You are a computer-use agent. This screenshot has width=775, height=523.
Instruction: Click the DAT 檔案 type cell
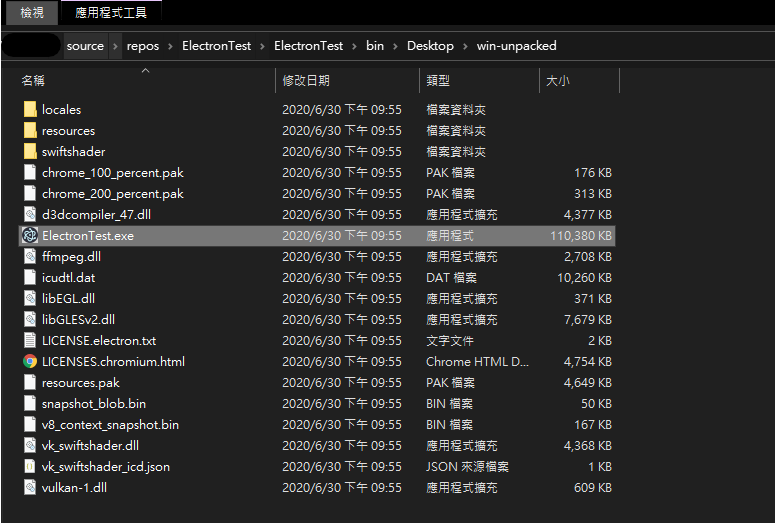[x=452, y=278]
